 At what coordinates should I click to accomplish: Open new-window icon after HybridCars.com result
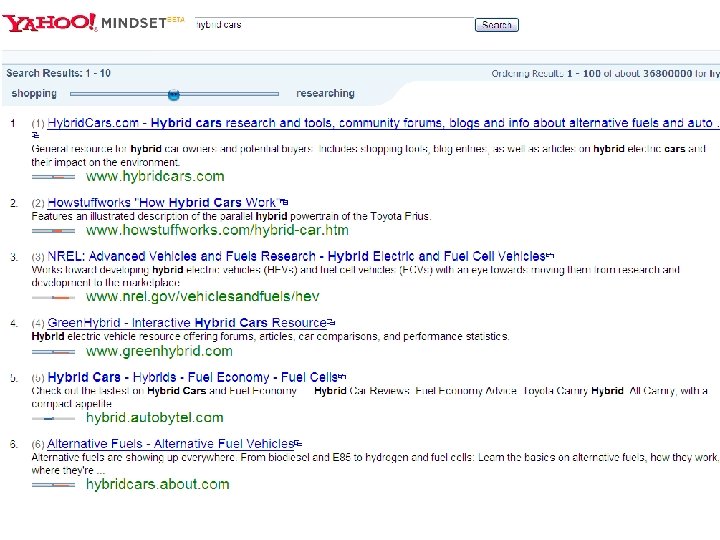point(35,135)
